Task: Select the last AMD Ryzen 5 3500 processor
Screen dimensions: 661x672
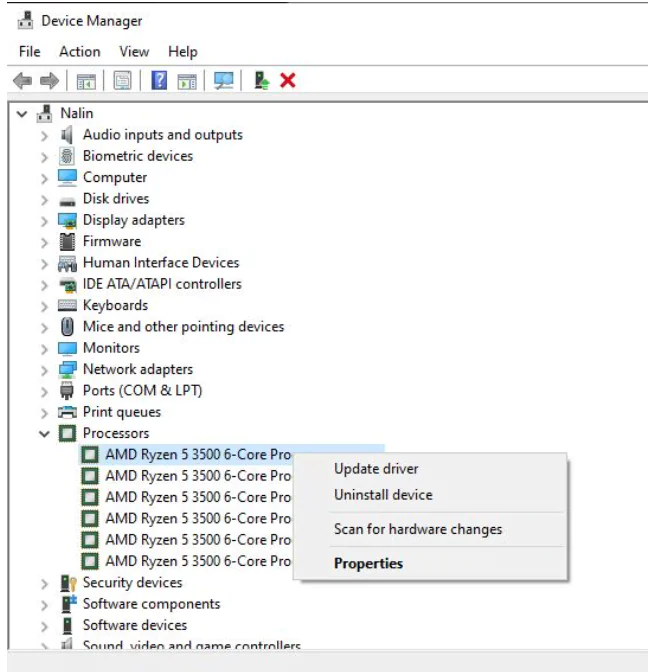Action: click(x=198, y=561)
